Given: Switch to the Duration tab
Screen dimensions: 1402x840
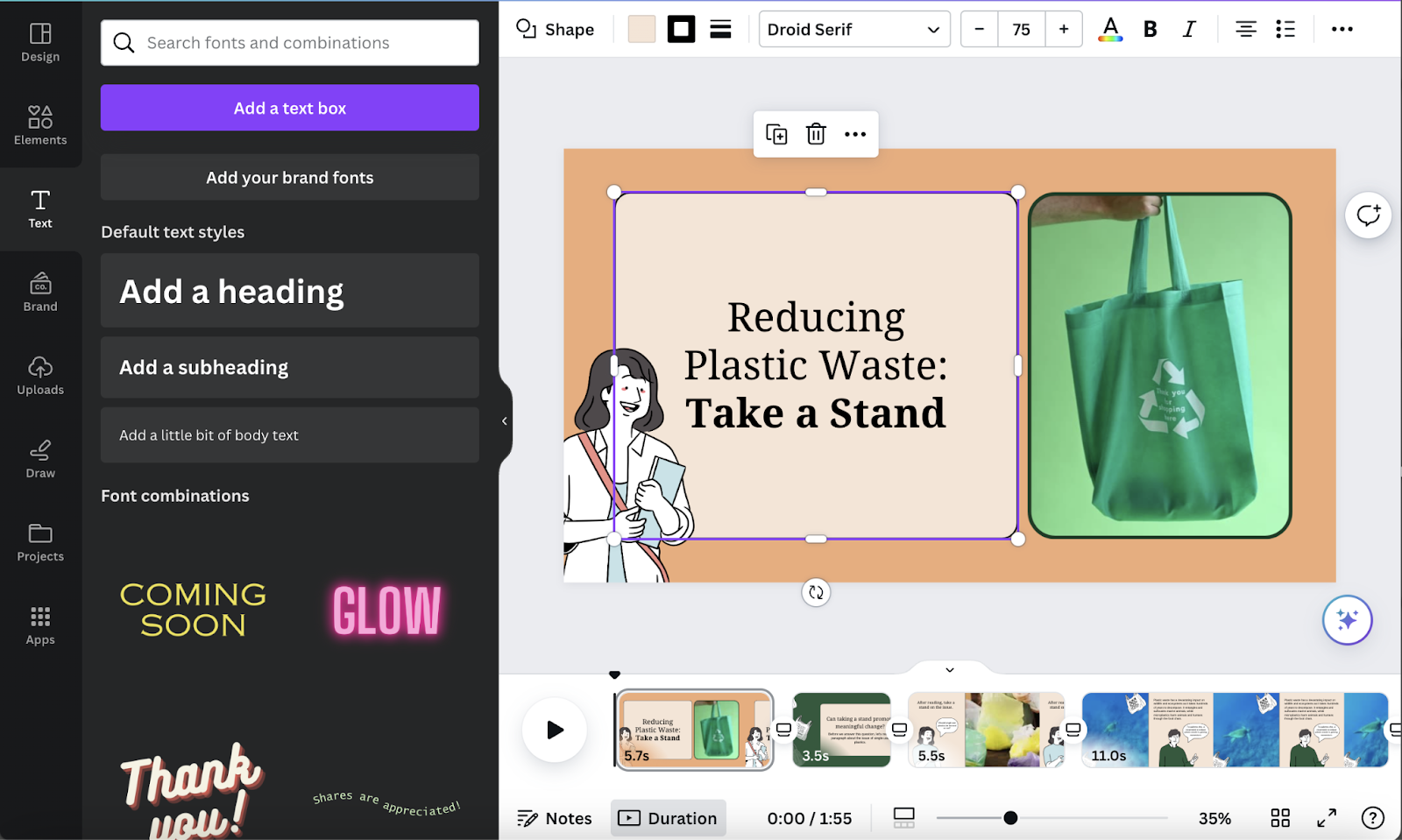Looking at the screenshot, I should 669,817.
